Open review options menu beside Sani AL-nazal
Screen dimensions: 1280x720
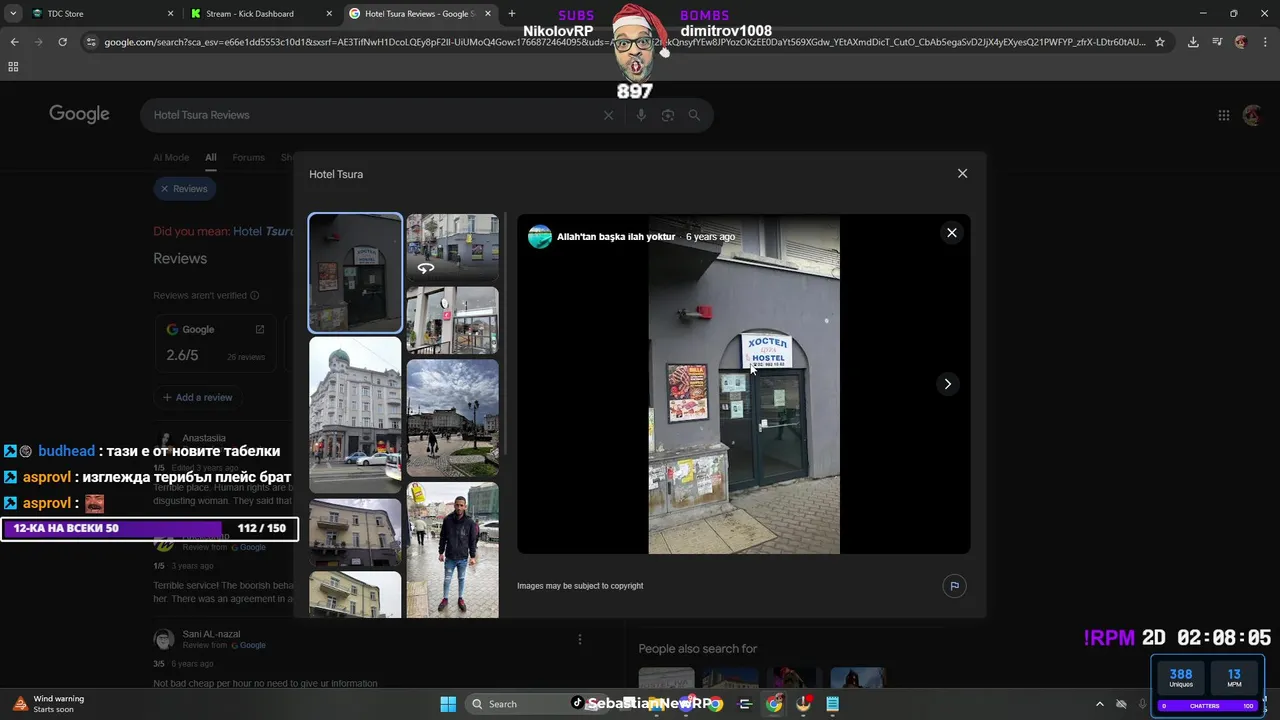(x=580, y=640)
